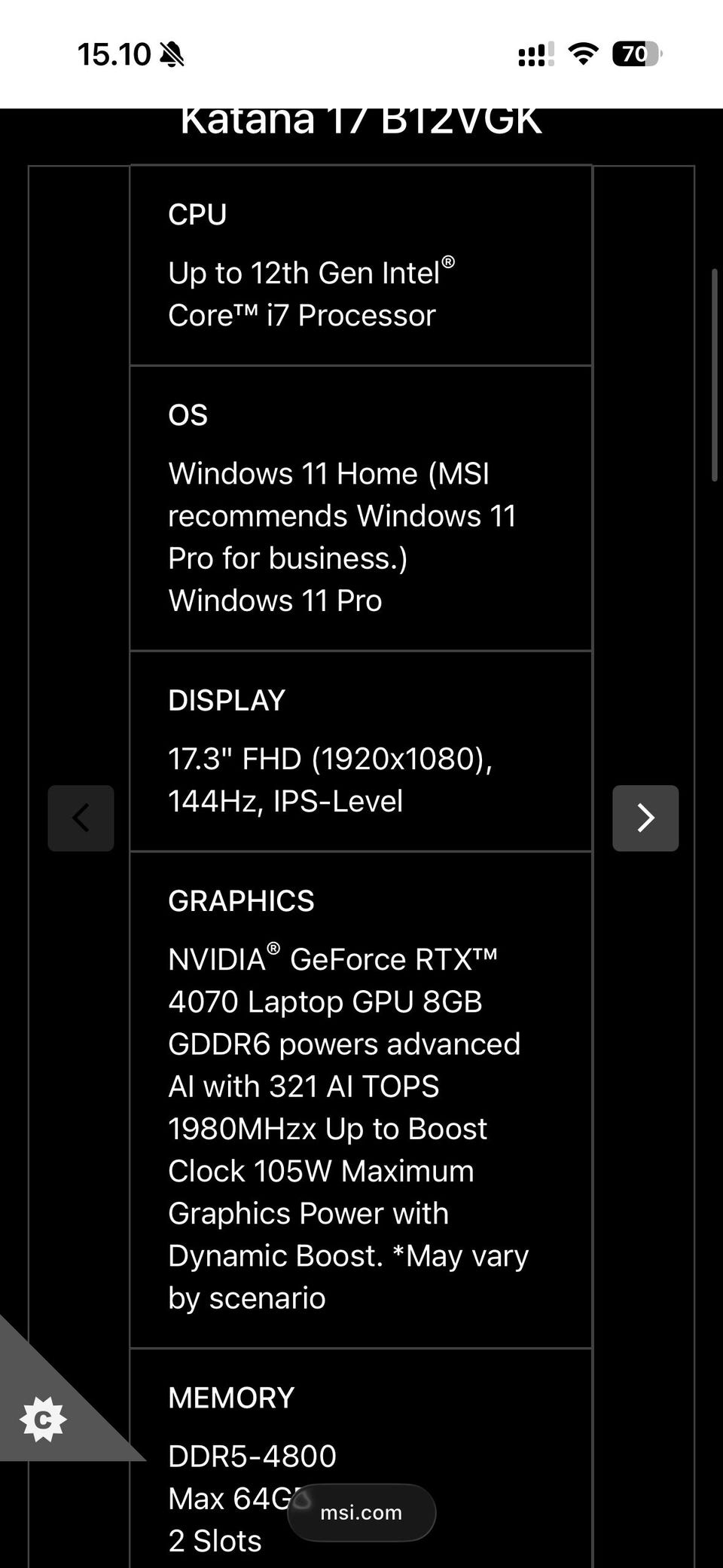Tap the previous model left arrow
Screen dimensions: 723x1568
[x=81, y=818]
